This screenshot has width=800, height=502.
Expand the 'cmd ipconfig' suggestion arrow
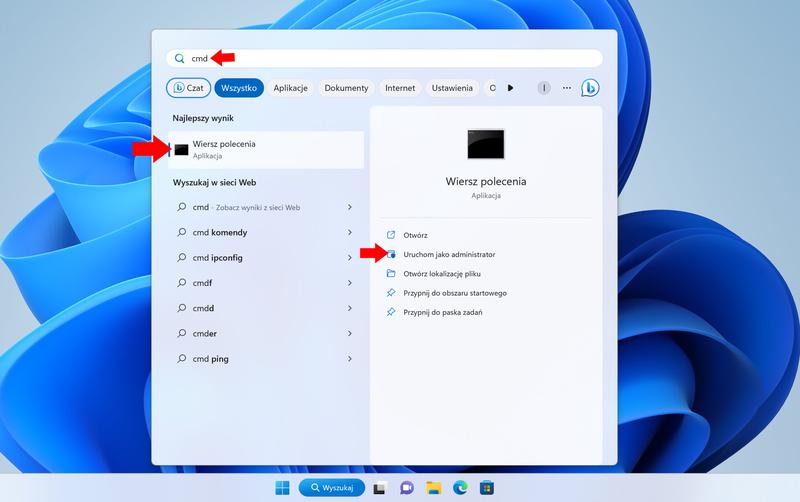point(349,258)
